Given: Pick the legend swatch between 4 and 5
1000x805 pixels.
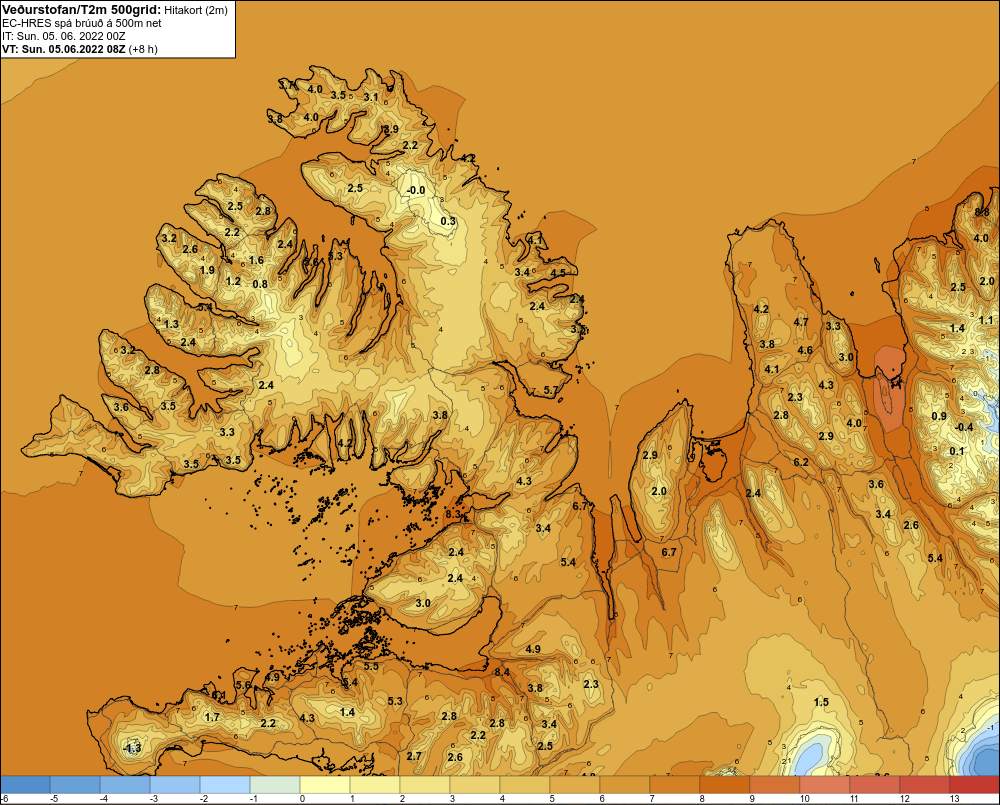Looking at the screenshot, I should pos(525,784).
